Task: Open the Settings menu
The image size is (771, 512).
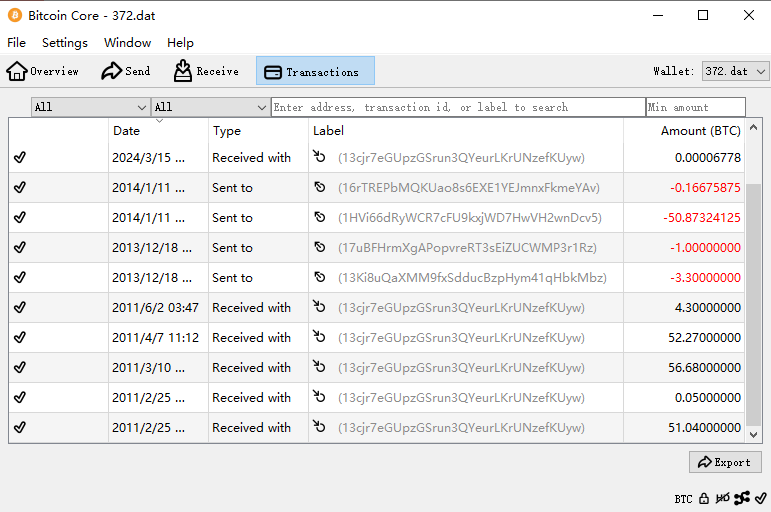Action: click(x=65, y=43)
